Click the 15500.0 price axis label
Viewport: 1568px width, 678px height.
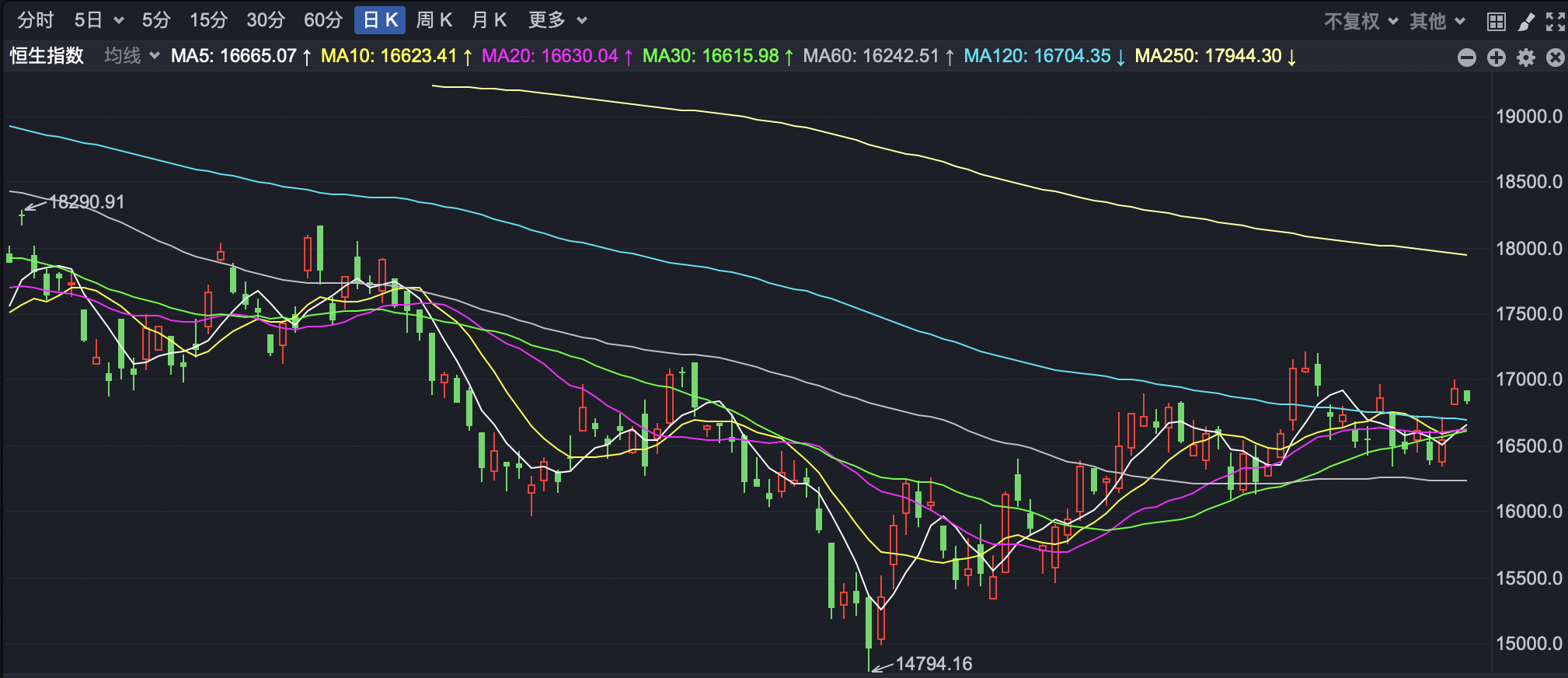tap(1529, 578)
